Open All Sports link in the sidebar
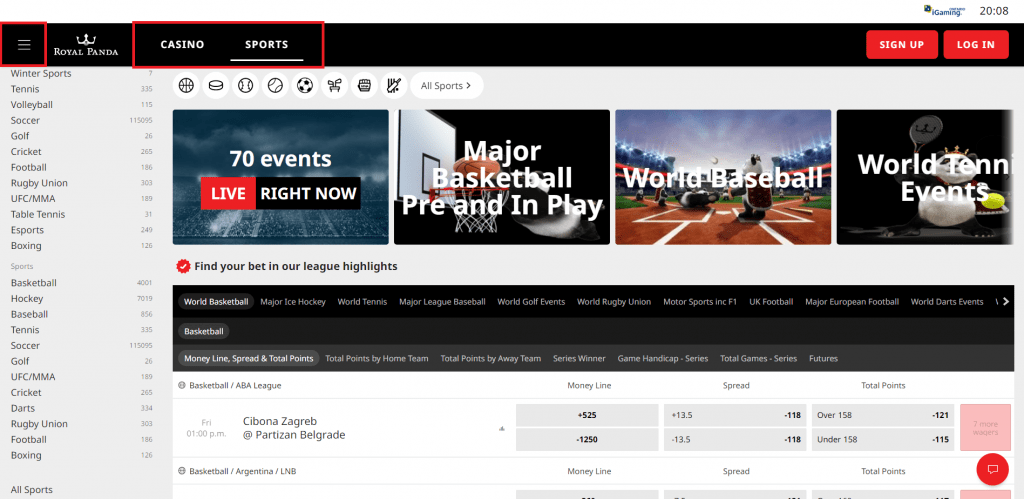The height and width of the screenshot is (499, 1024). tap(31, 490)
